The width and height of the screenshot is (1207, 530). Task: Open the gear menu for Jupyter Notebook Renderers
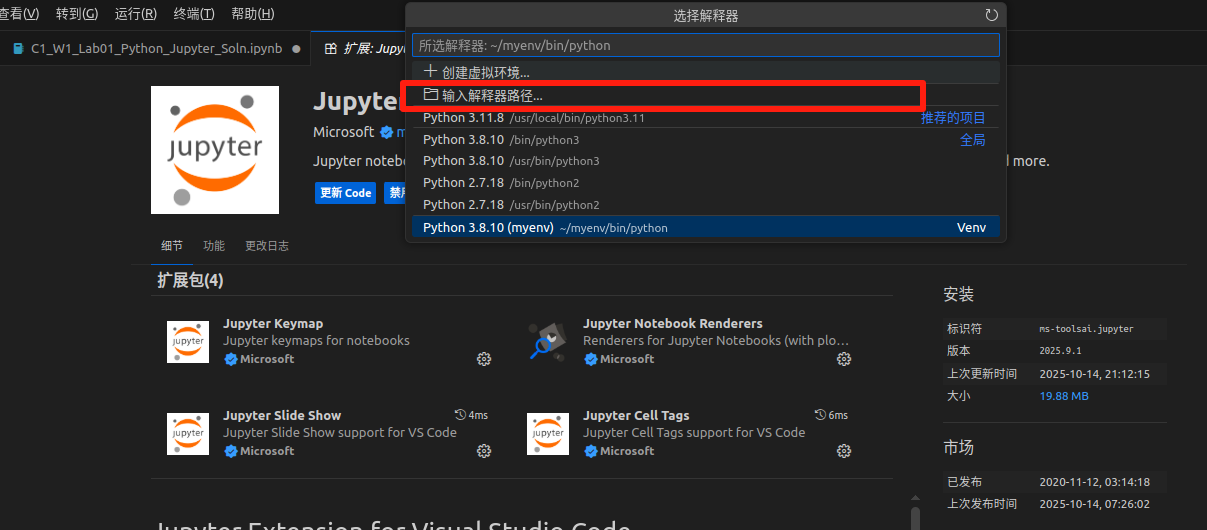click(x=844, y=359)
